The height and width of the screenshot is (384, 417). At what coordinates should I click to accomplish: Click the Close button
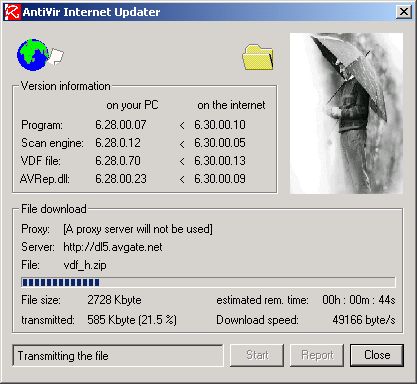377,355
